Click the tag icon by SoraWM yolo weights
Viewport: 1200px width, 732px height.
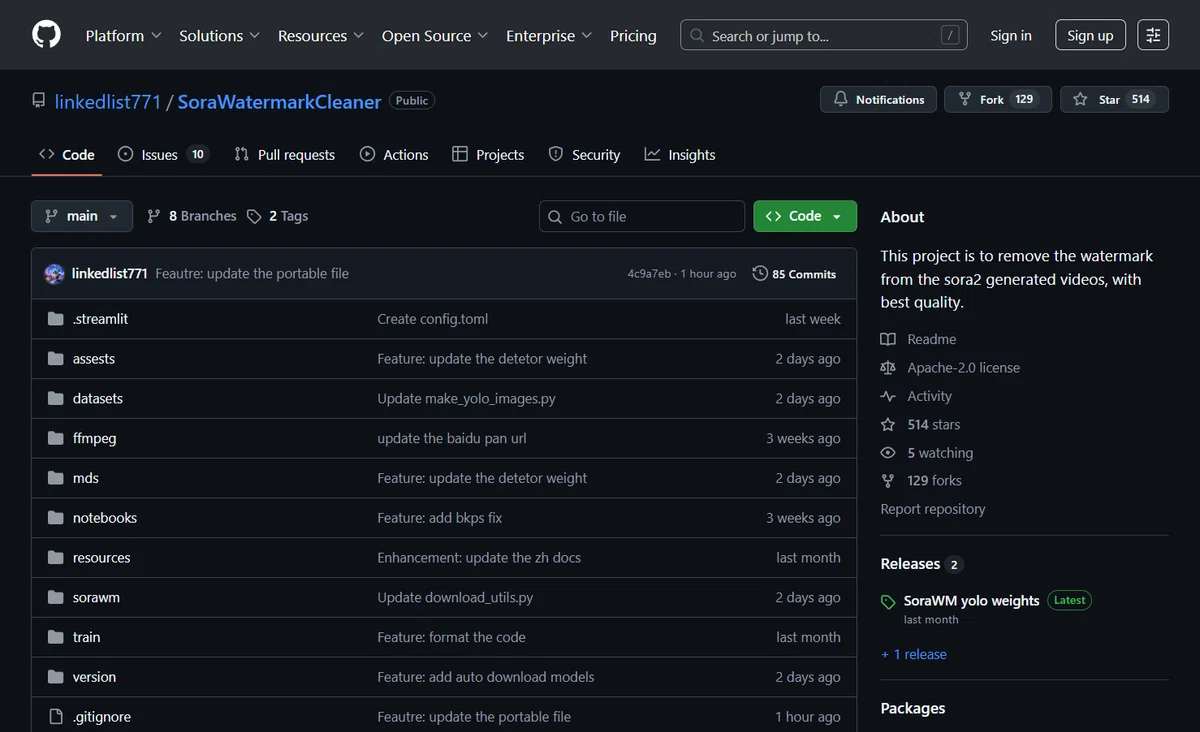click(888, 602)
